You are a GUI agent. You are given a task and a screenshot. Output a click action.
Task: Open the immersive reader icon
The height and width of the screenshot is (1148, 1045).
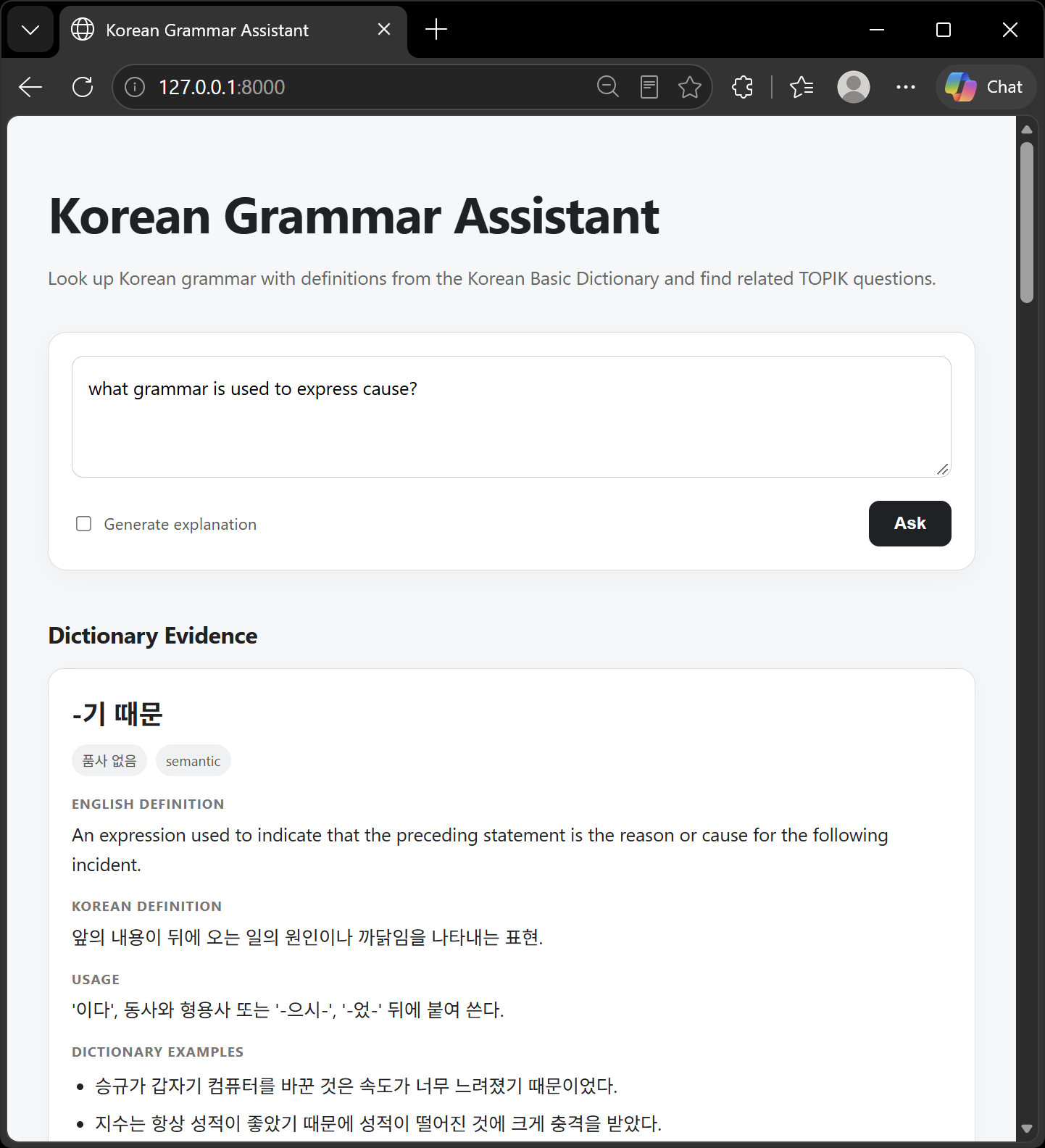(649, 87)
